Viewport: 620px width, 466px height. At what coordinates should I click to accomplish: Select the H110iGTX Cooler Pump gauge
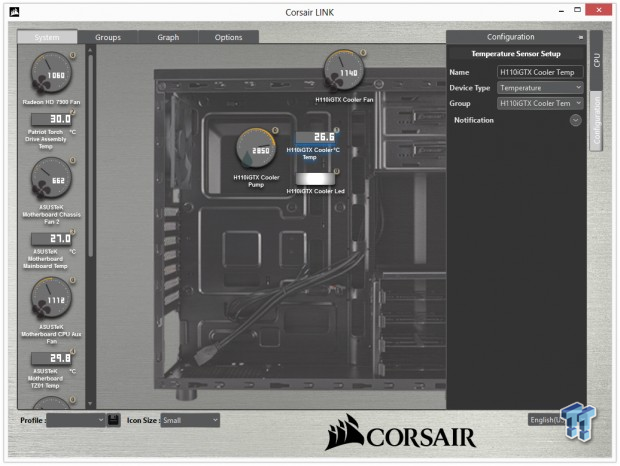coord(256,148)
